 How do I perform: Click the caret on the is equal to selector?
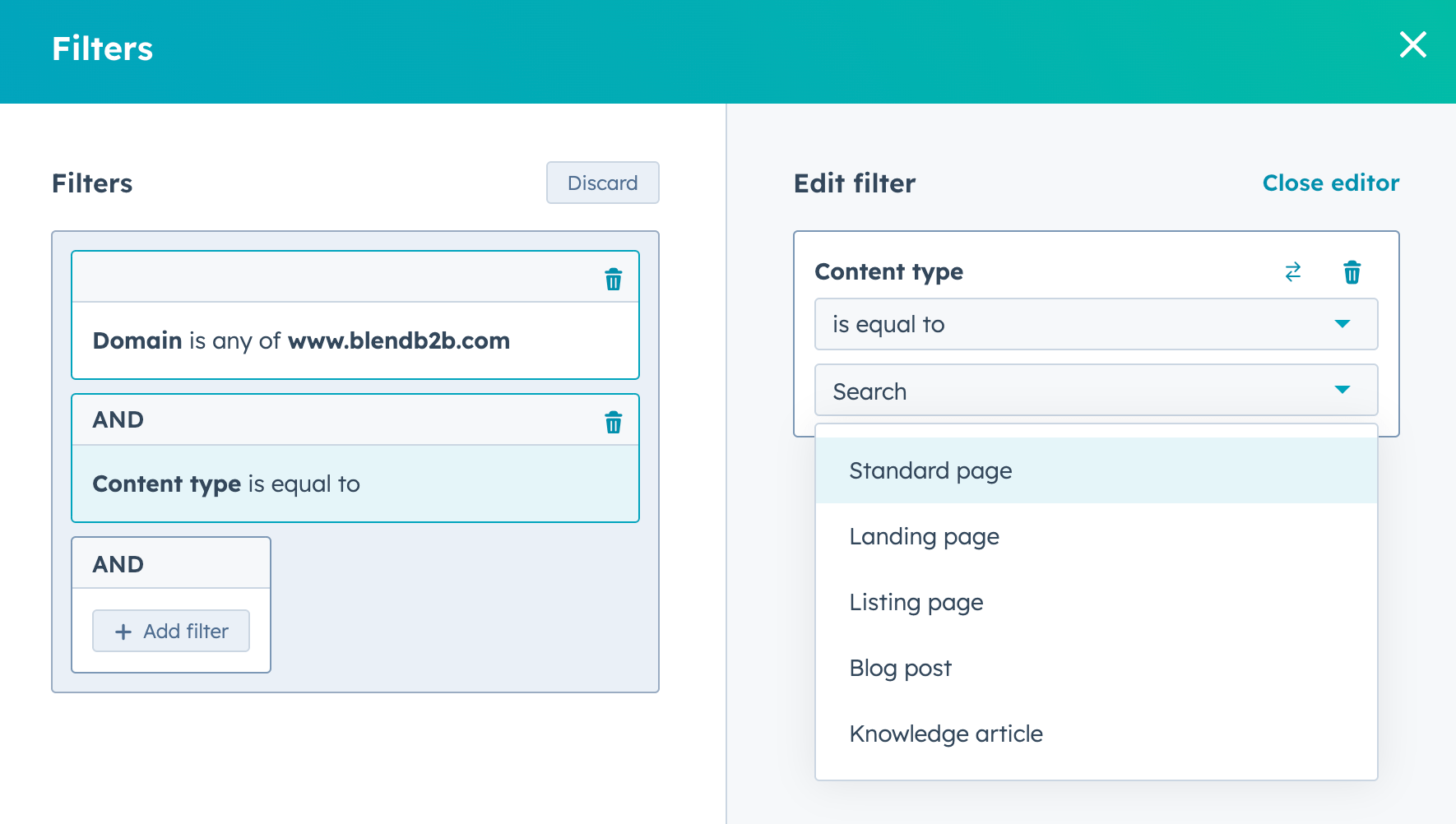point(1343,324)
